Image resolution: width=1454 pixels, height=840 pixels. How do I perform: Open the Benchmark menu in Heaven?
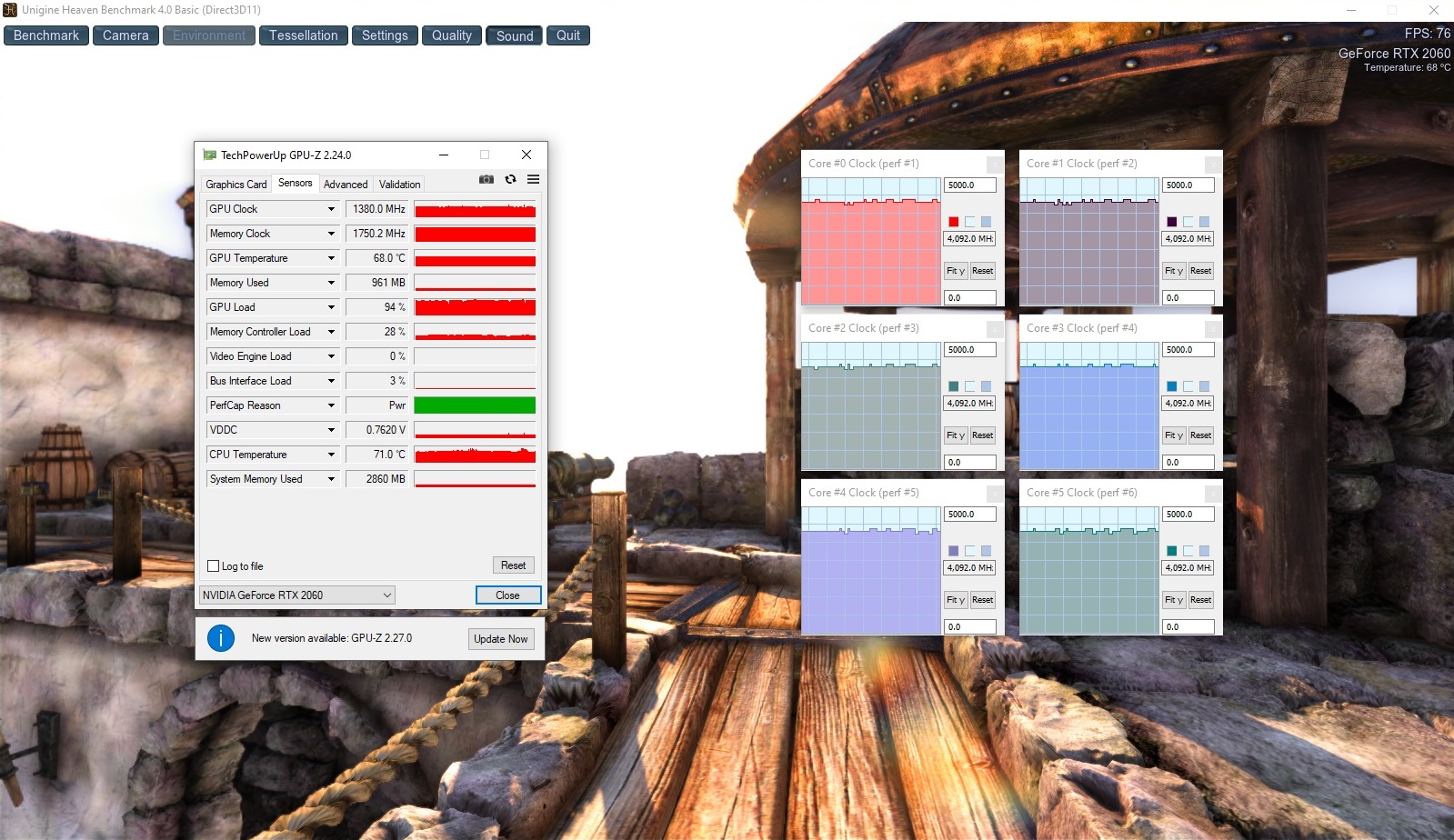(46, 35)
